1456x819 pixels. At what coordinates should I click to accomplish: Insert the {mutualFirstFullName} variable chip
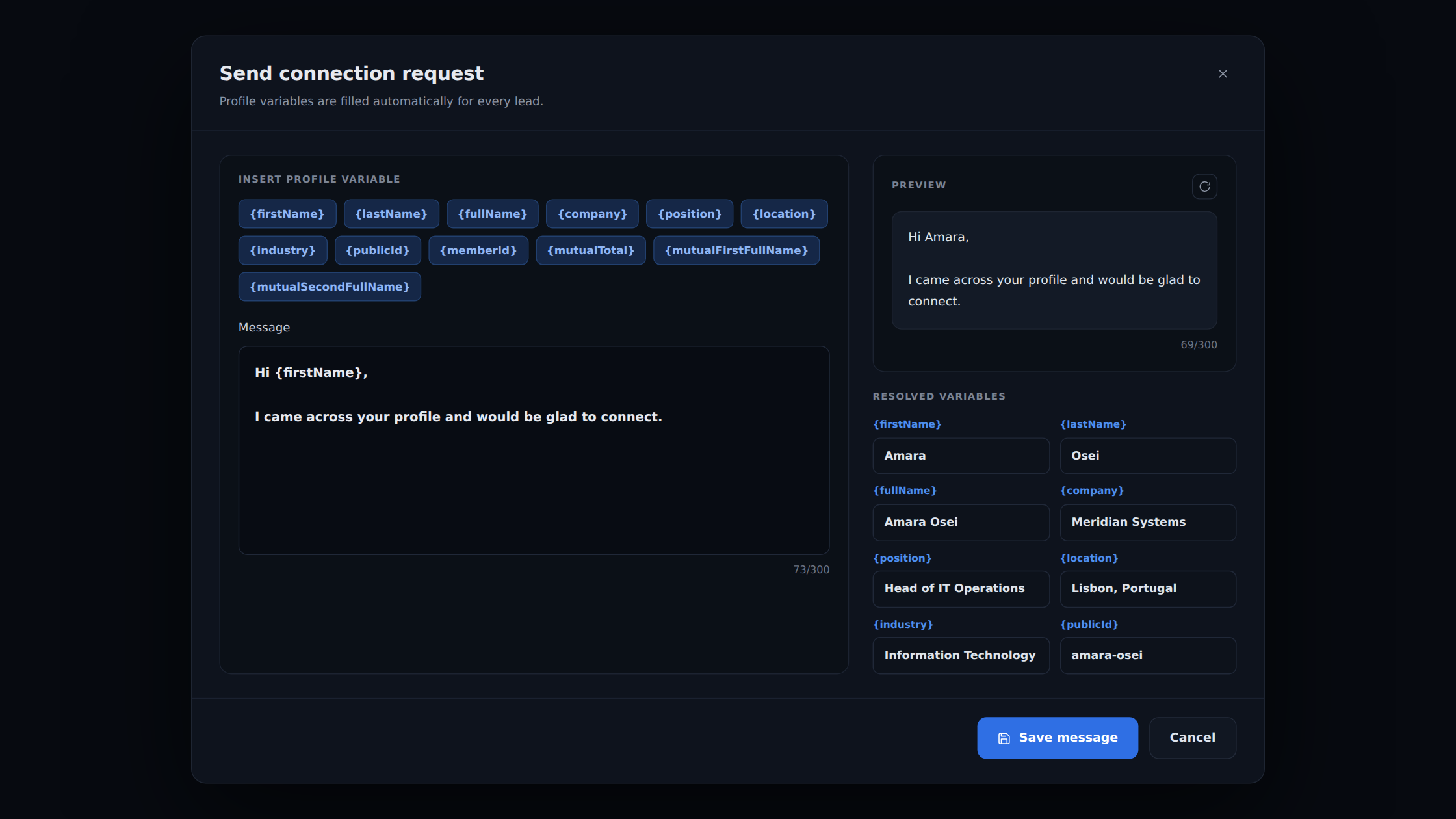click(x=736, y=250)
